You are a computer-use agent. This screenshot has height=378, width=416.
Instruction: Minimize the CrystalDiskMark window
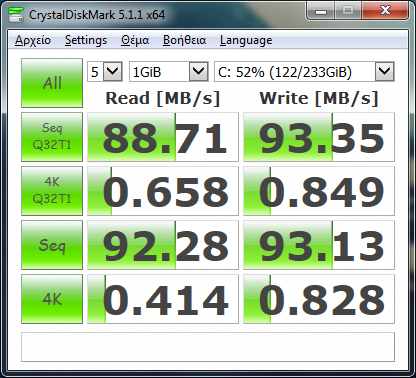pos(321,12)
